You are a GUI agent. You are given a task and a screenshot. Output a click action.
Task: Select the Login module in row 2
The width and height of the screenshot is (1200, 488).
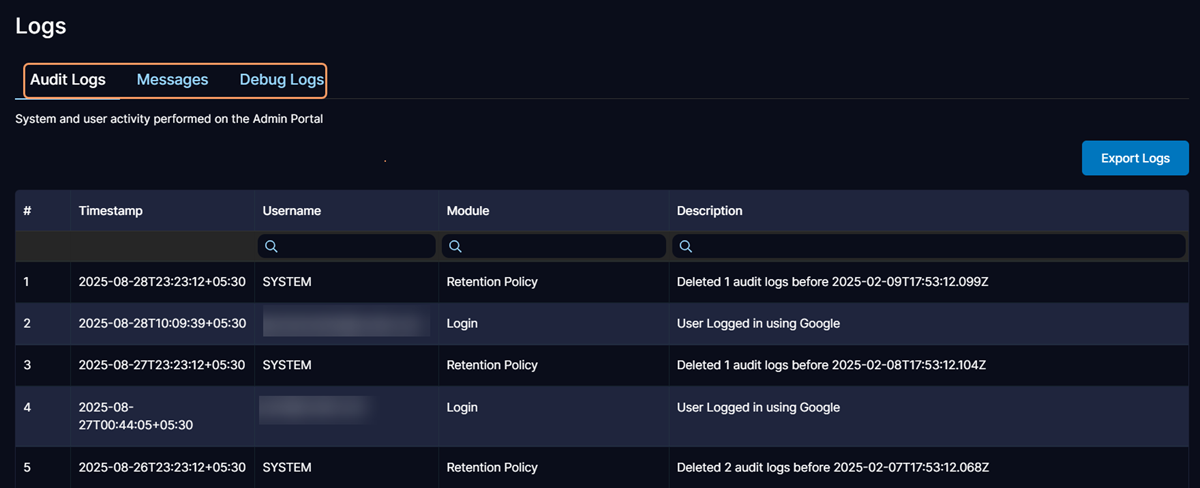tap(462, 324)
